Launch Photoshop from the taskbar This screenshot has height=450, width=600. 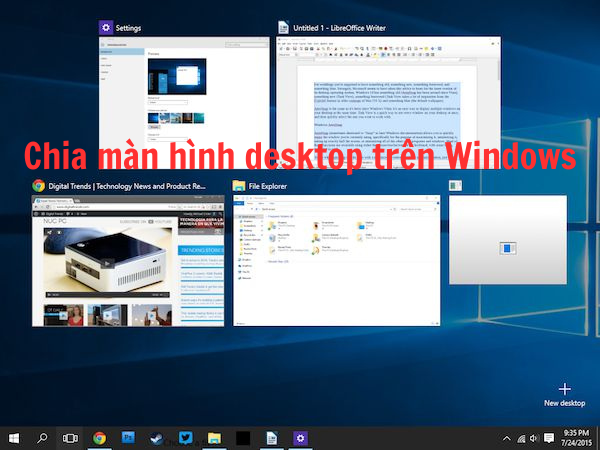(x=128, y=438)
